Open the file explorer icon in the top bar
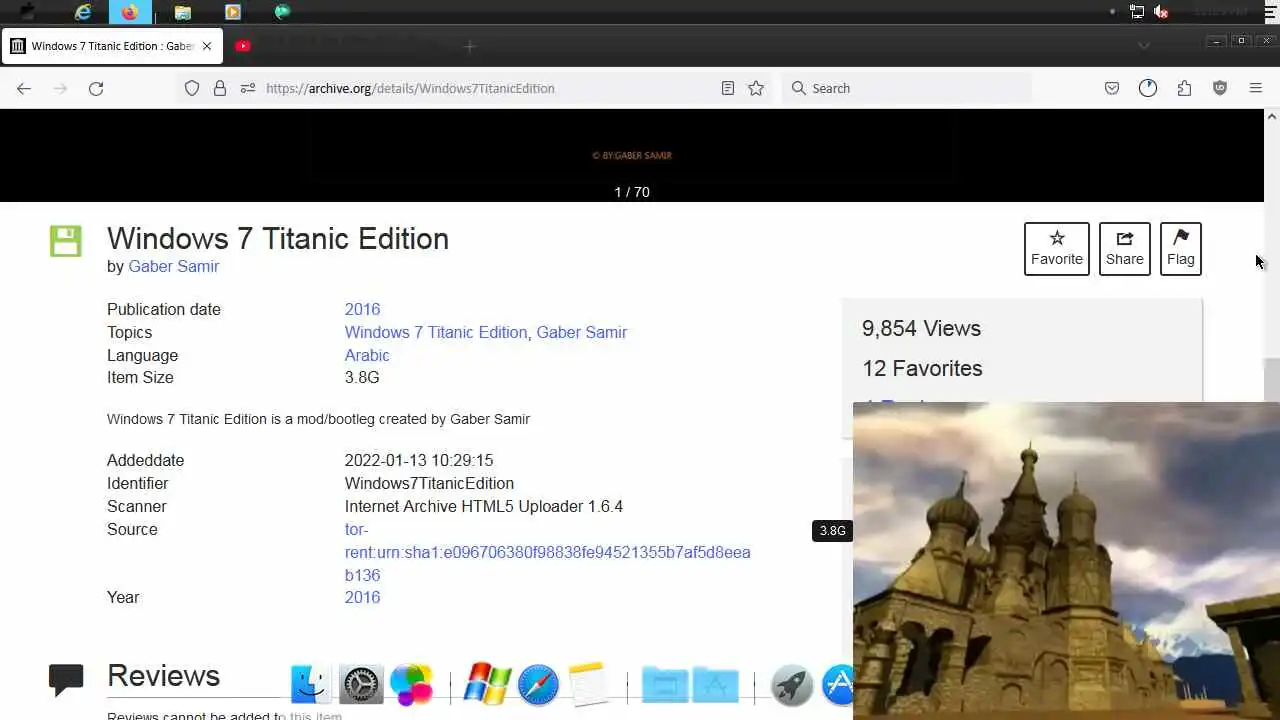This screenshot has width=1280, height=720. coord(182,12)
